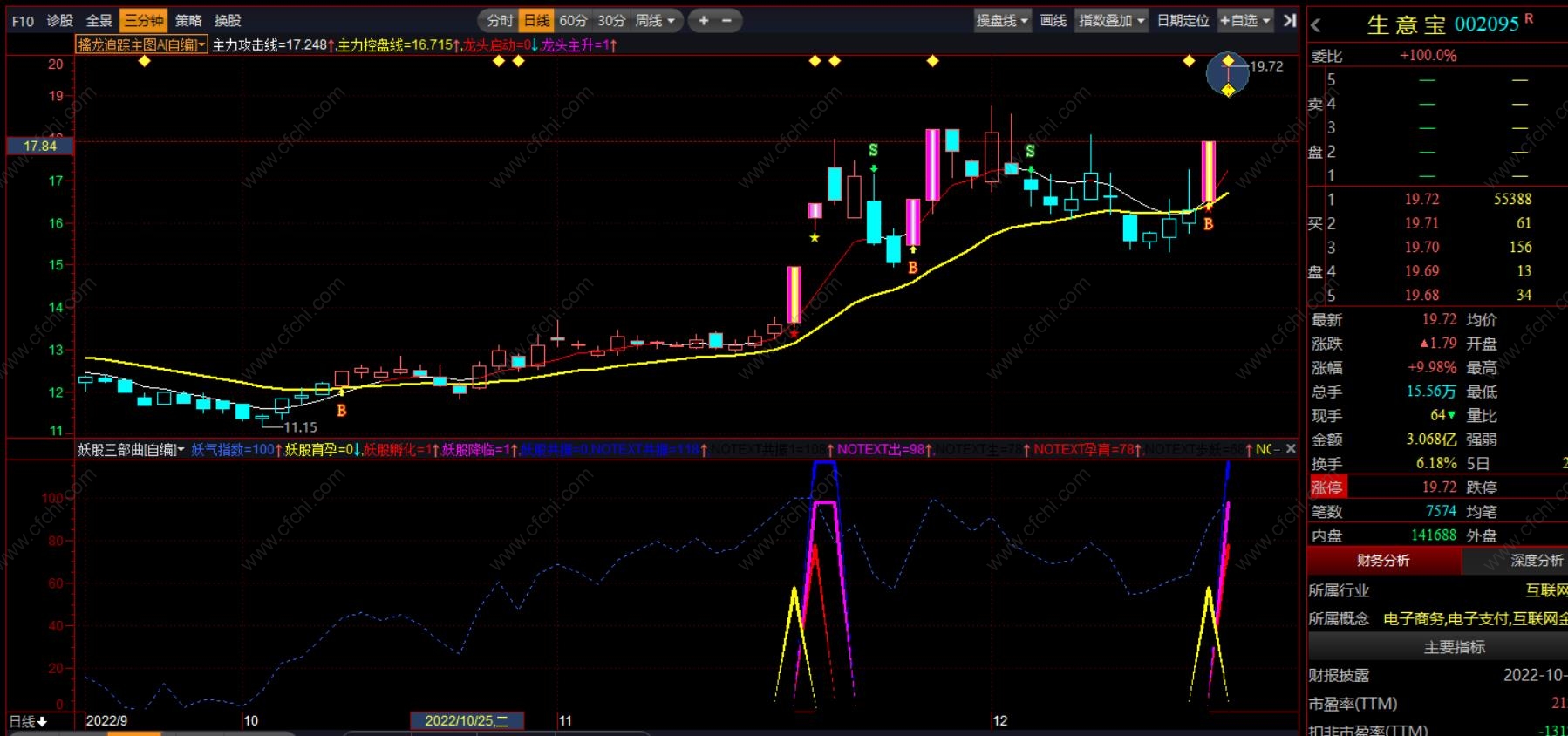Open the 策略 strategy menu
1568x736 pixels.
click(188, 20)
